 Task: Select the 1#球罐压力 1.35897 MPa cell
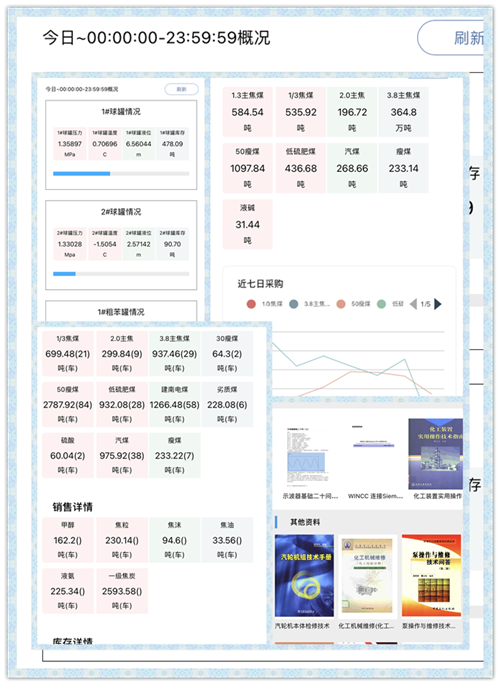pyautogui.click(x=70, y=144)
